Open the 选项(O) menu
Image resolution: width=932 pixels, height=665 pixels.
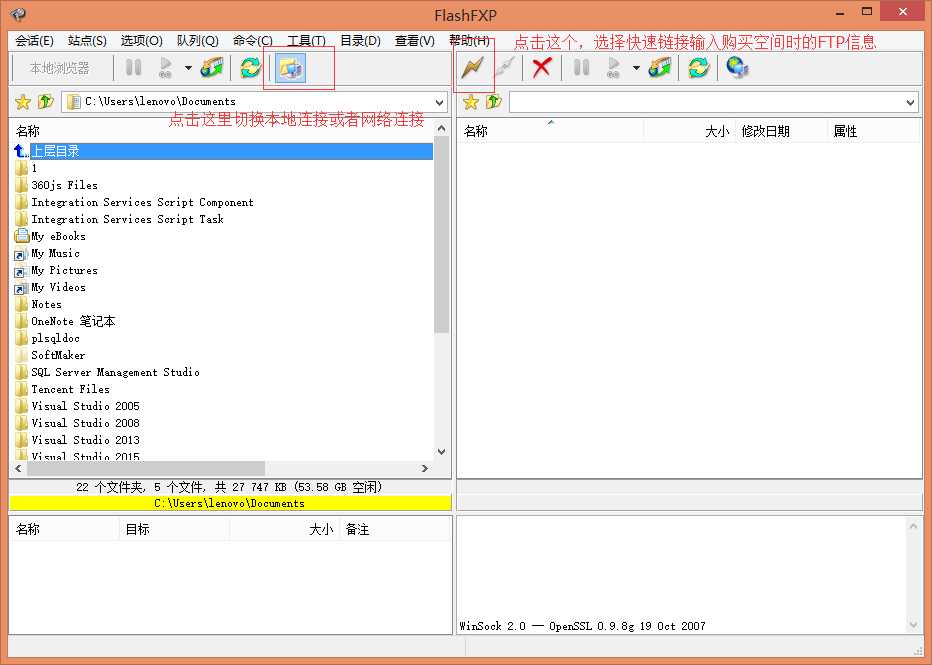click(x=141, y=40)
